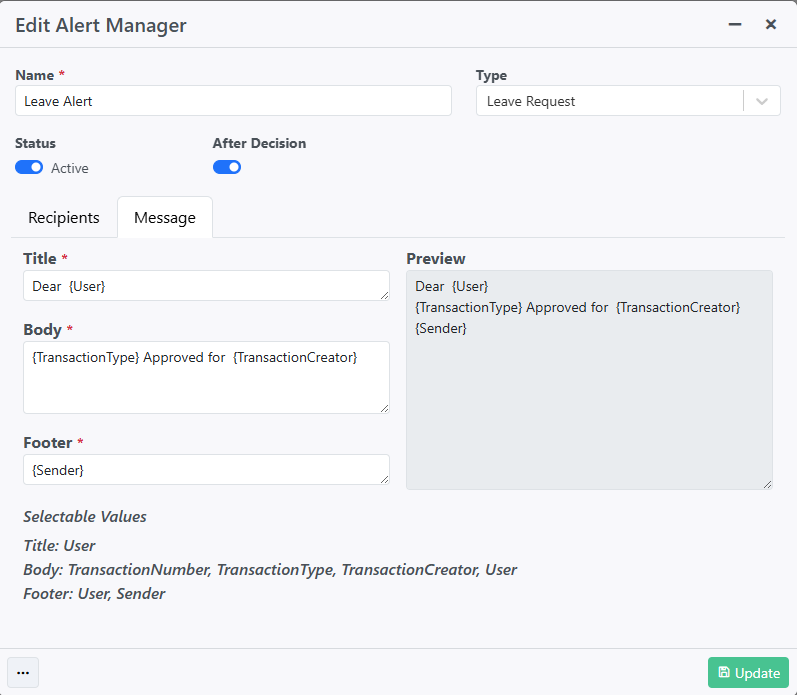
Task: Click the Footer field resize handle
Action: tap(385, 479)
